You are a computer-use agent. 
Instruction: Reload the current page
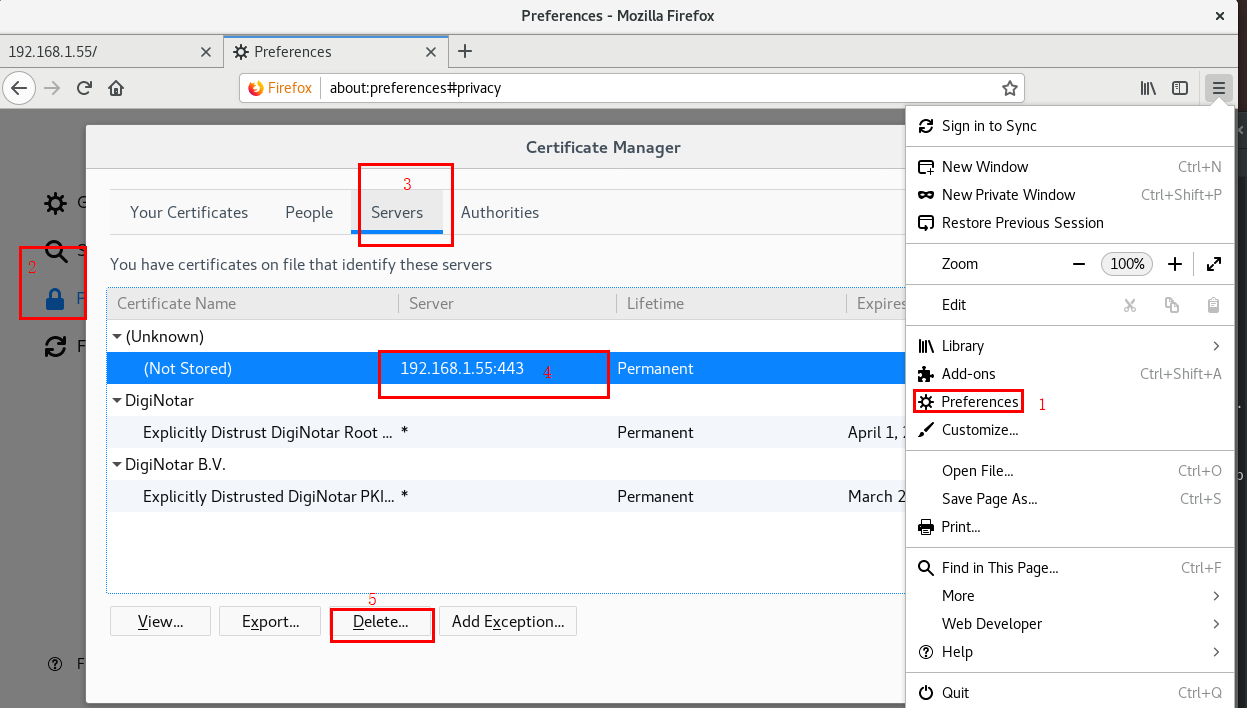click(x=84, y=88)
